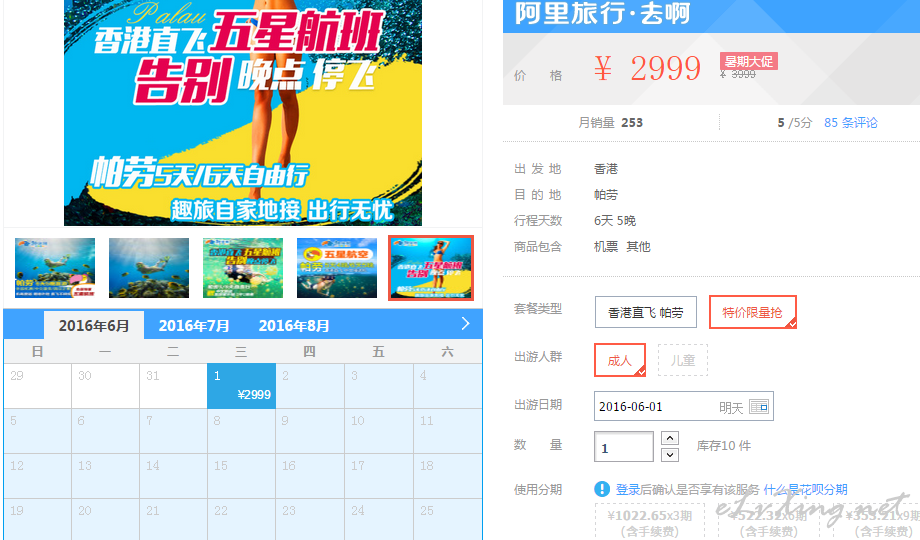Viewport: 920px width, 540px height.
Task: Show second thumbnail of sea turtle
Action: point(149,268)
